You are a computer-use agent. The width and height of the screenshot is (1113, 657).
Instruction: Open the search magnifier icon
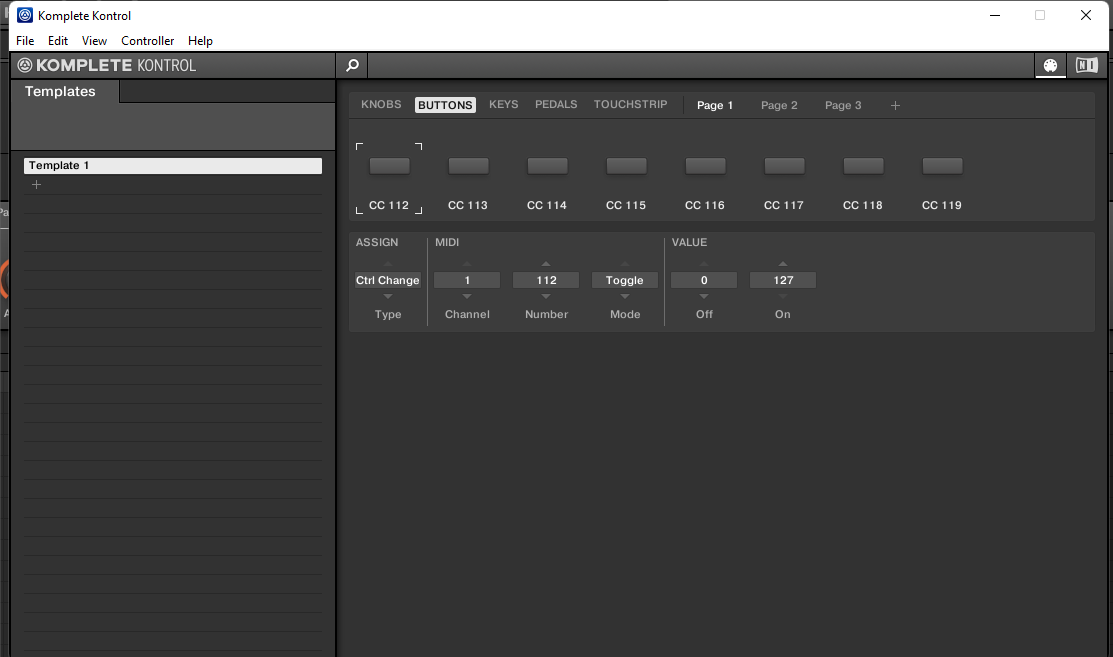click(352, 65)
